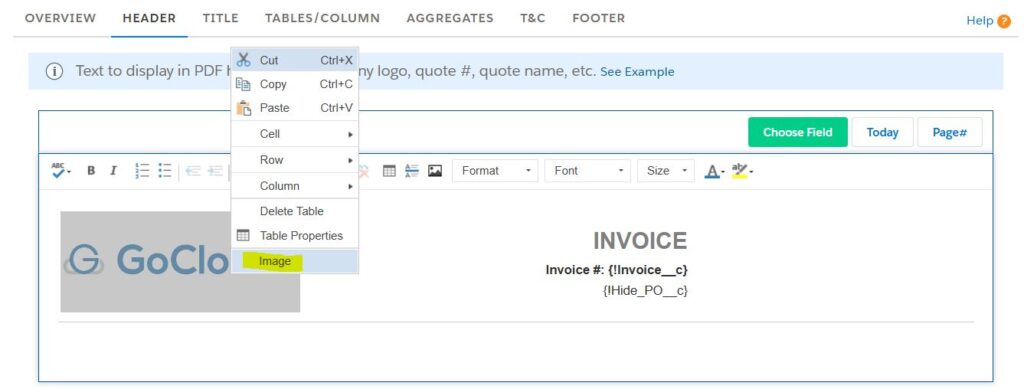Choose Cut from the context menu

coord(295,60)
